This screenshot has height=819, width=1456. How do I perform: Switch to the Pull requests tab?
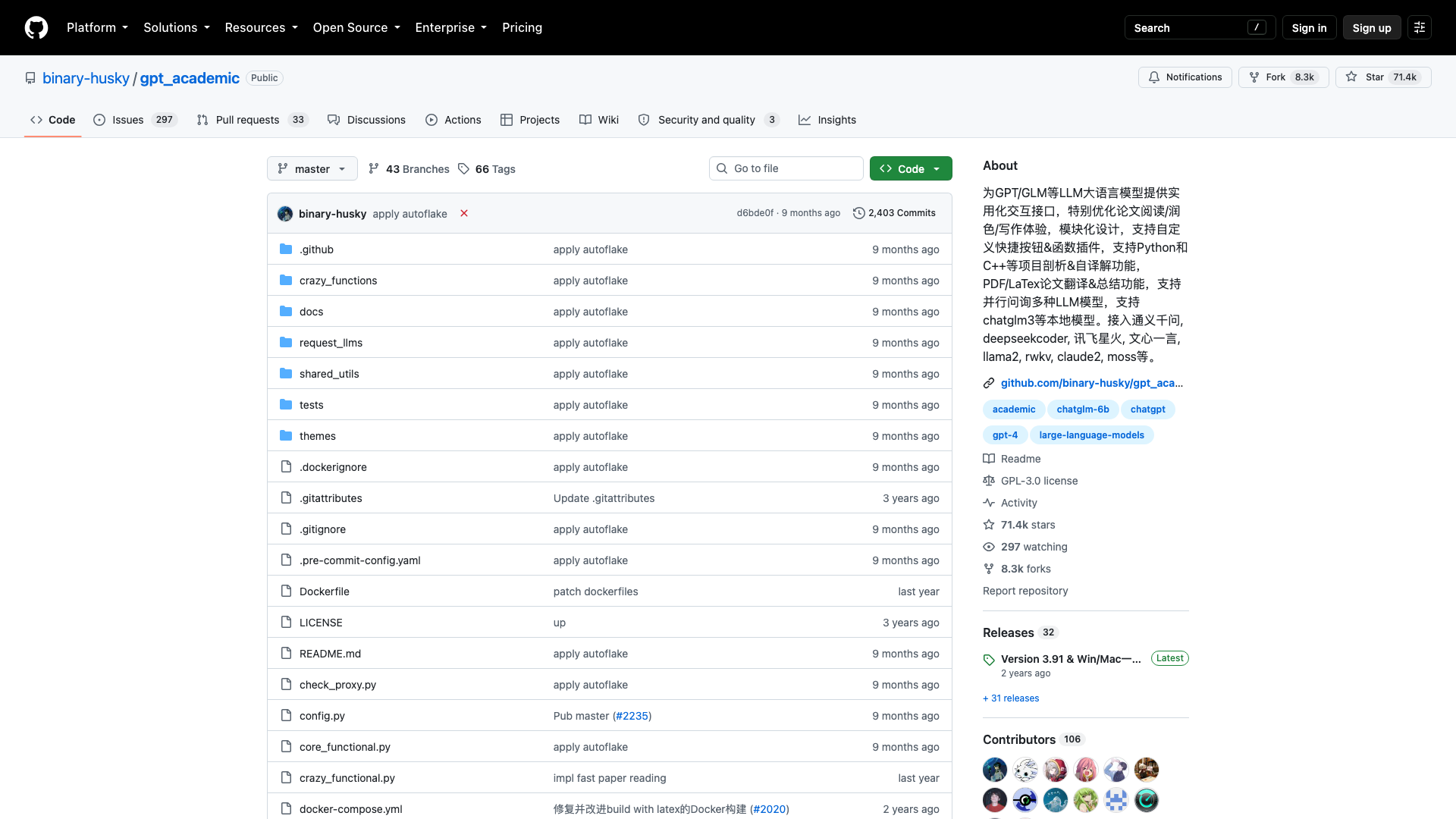point(252,120)
